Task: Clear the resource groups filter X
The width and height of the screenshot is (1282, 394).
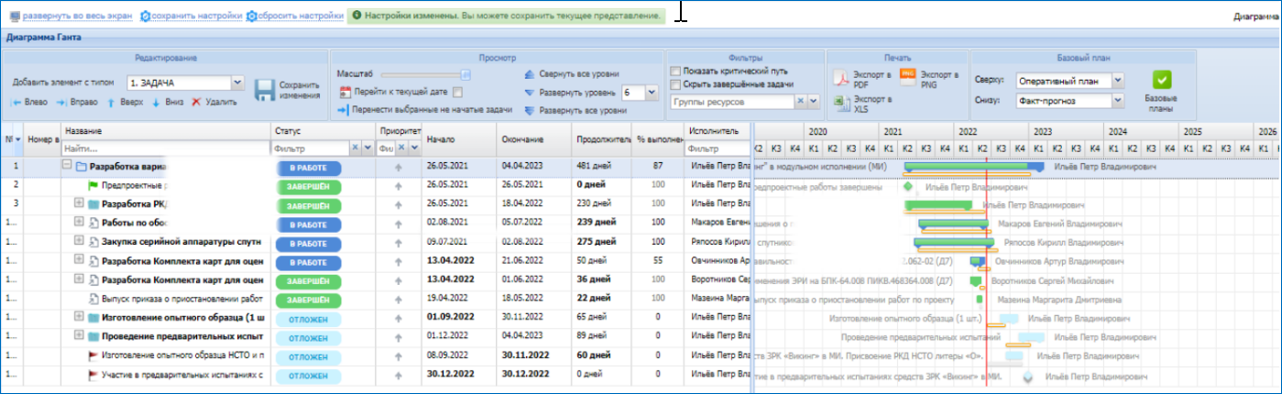Action: pos(799,101)
